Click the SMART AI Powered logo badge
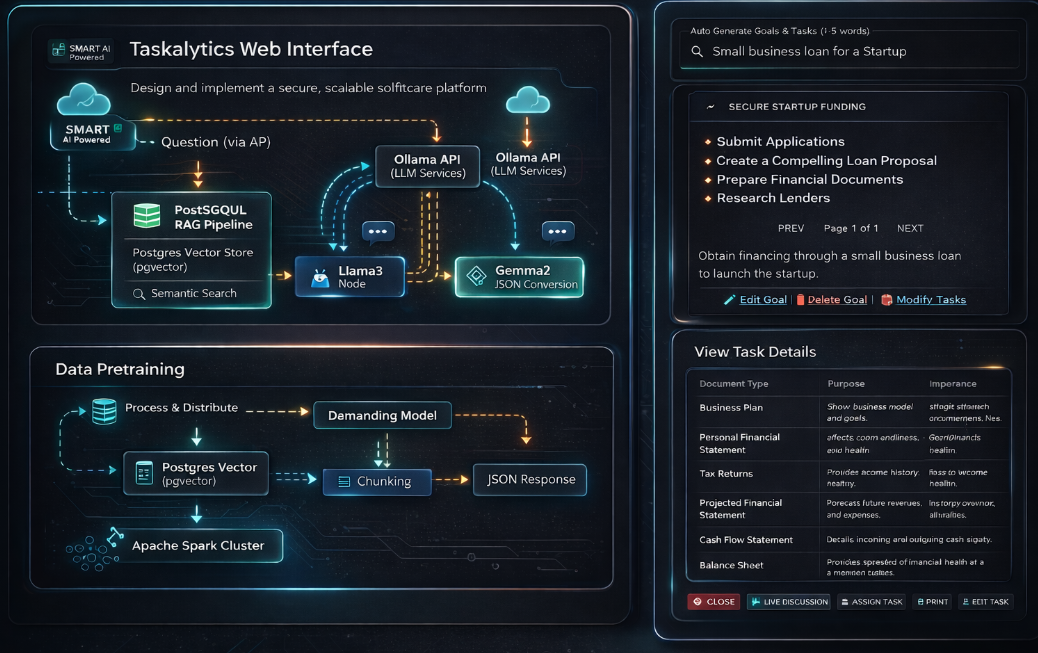1038x653 pixels. [81, 52]
